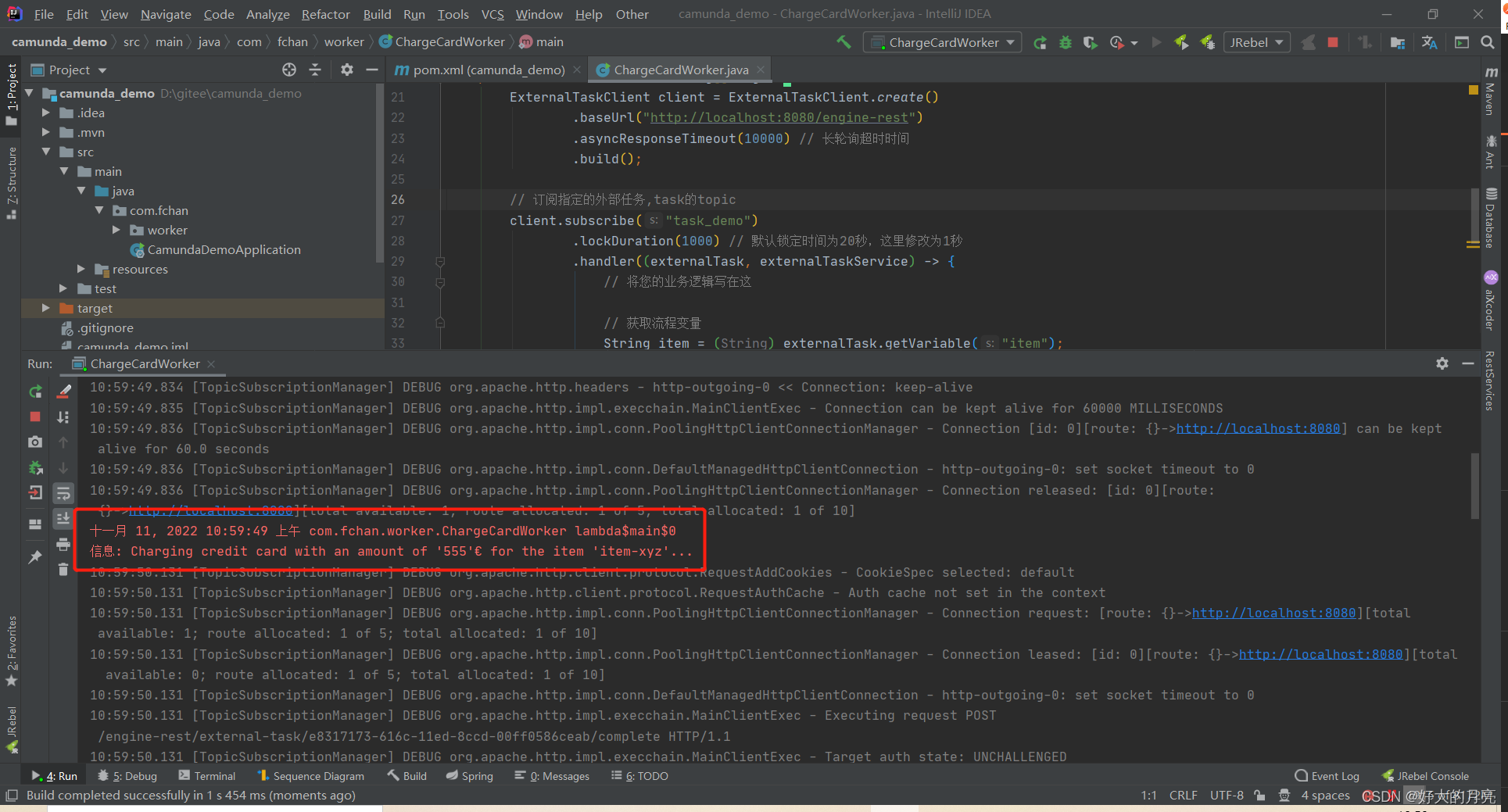1508x812 pixels.
Task: Open the Refactor menu
Action: coord(325,14)
